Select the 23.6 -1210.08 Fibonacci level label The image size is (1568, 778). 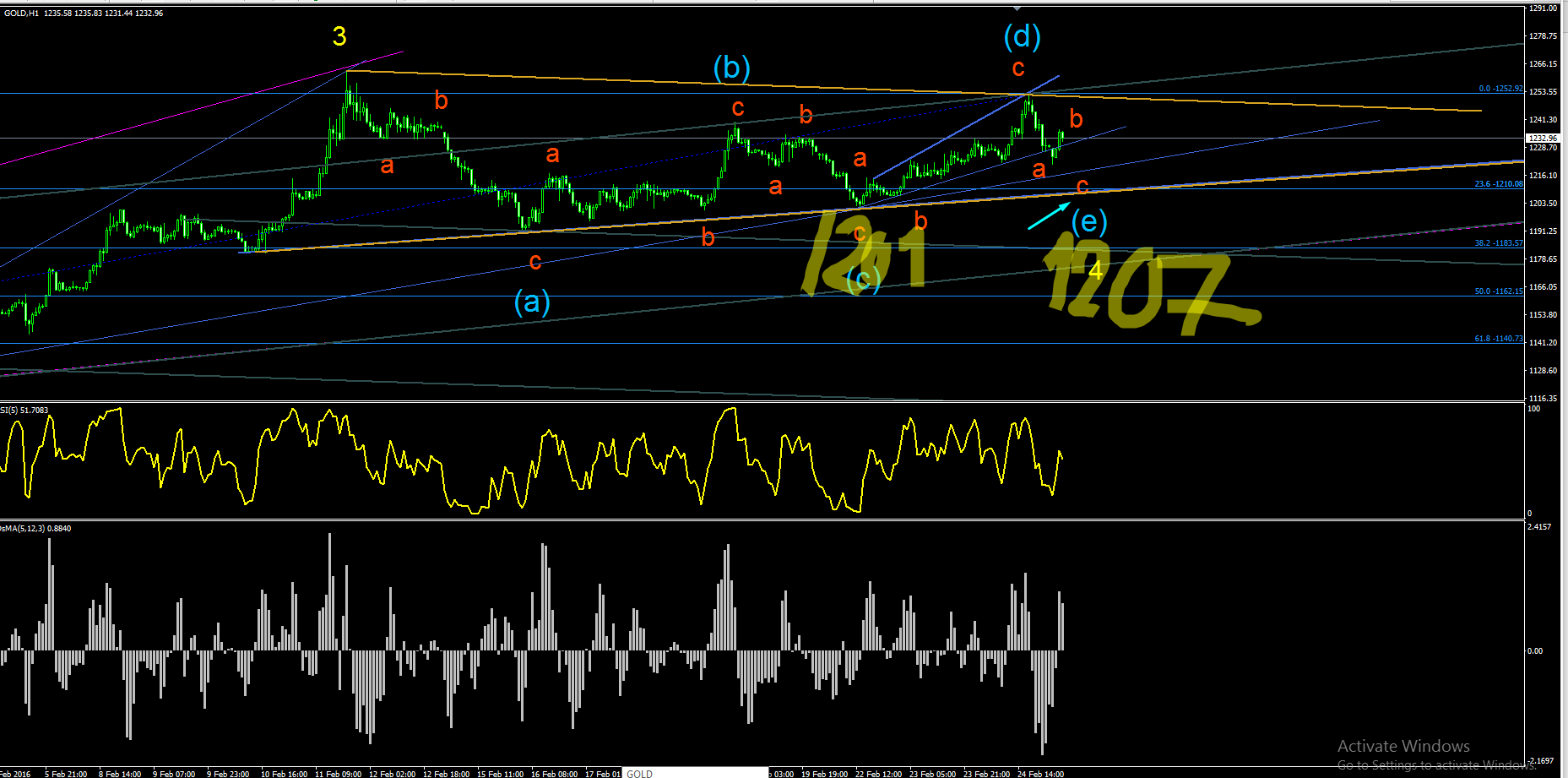(1499, 184)
